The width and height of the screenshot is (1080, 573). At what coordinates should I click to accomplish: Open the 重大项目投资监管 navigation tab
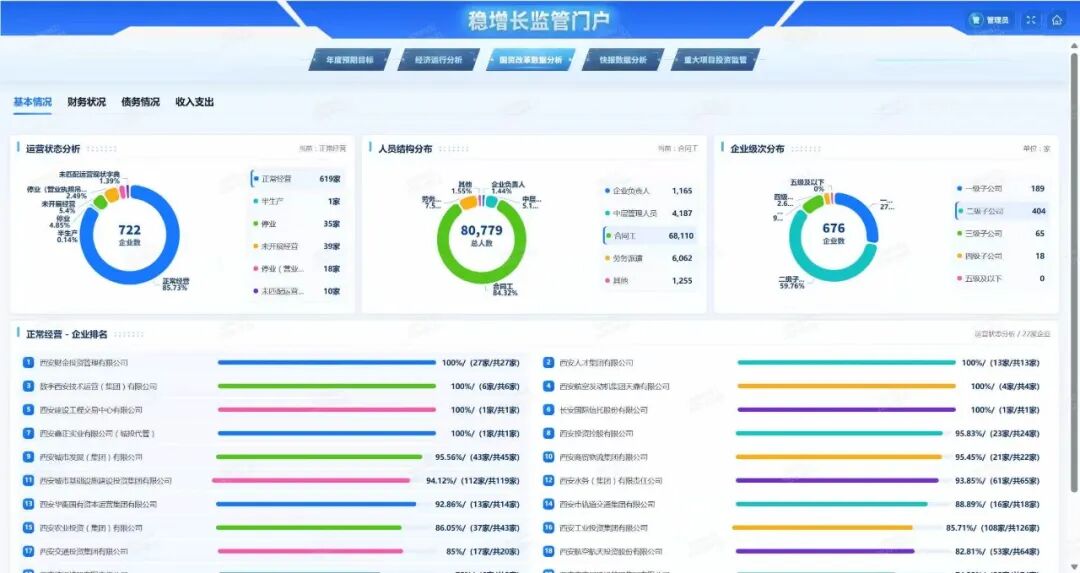pyautogui.click(x=715, y=60)
